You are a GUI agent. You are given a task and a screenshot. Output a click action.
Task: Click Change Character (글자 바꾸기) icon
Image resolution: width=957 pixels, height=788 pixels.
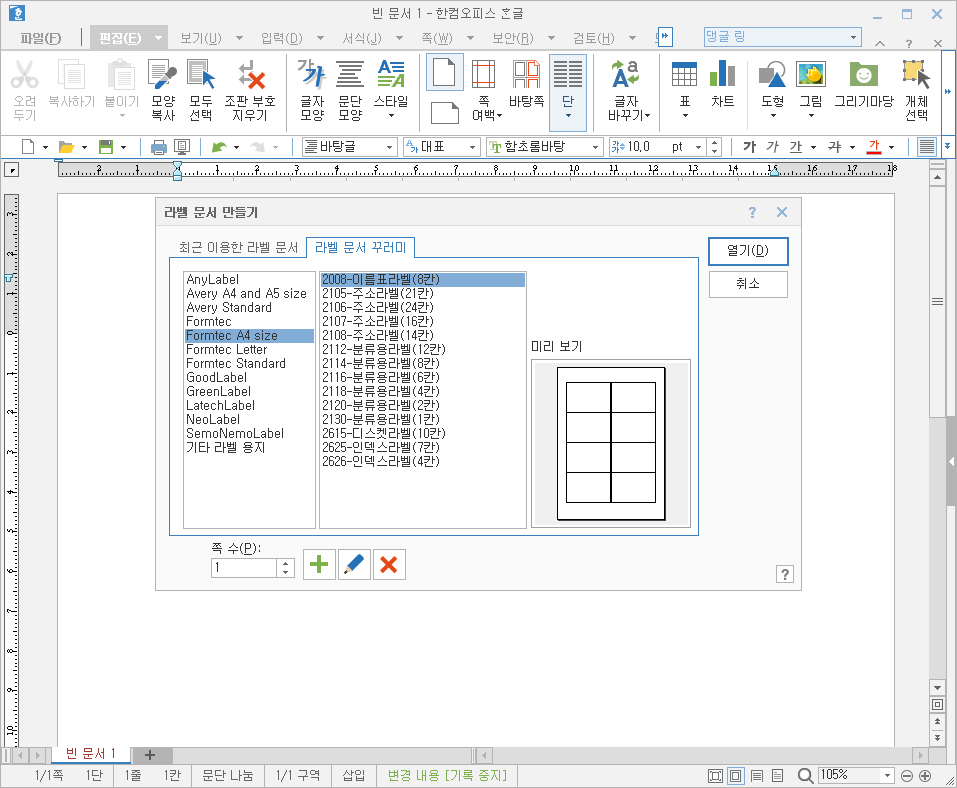[626, 74]
